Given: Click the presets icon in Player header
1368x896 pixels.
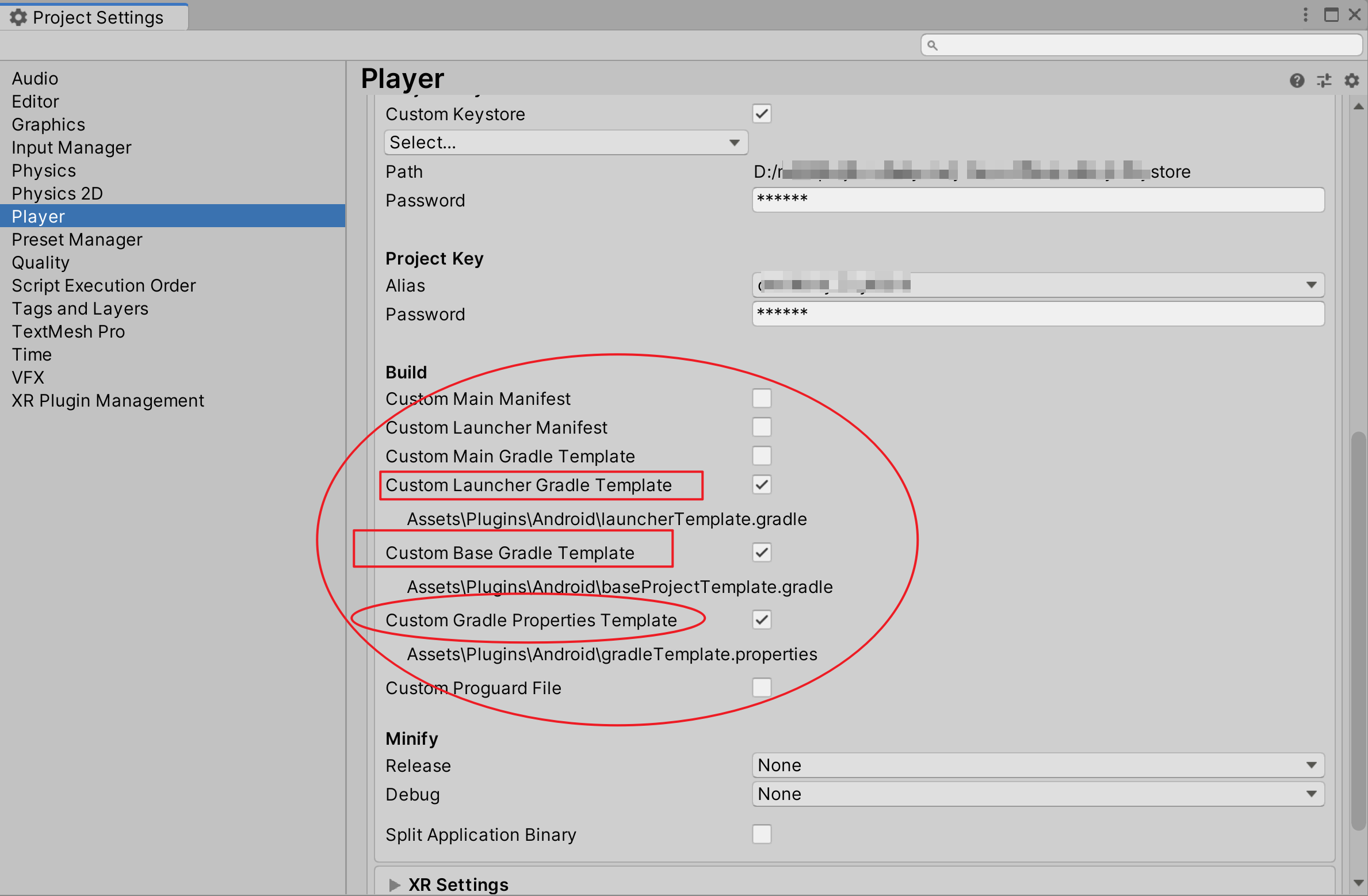Looking at the screenshot, I should coord(1324,81).
